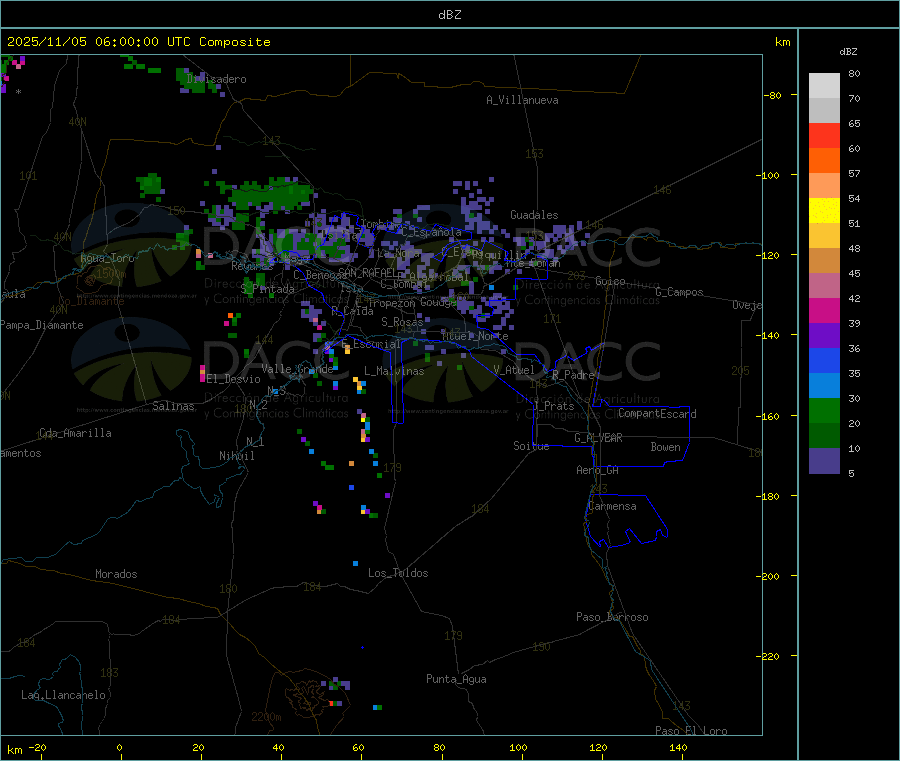Click the Lag.Llancanelo label
This screenshot has height=761, width=900.
coord(63,695)
